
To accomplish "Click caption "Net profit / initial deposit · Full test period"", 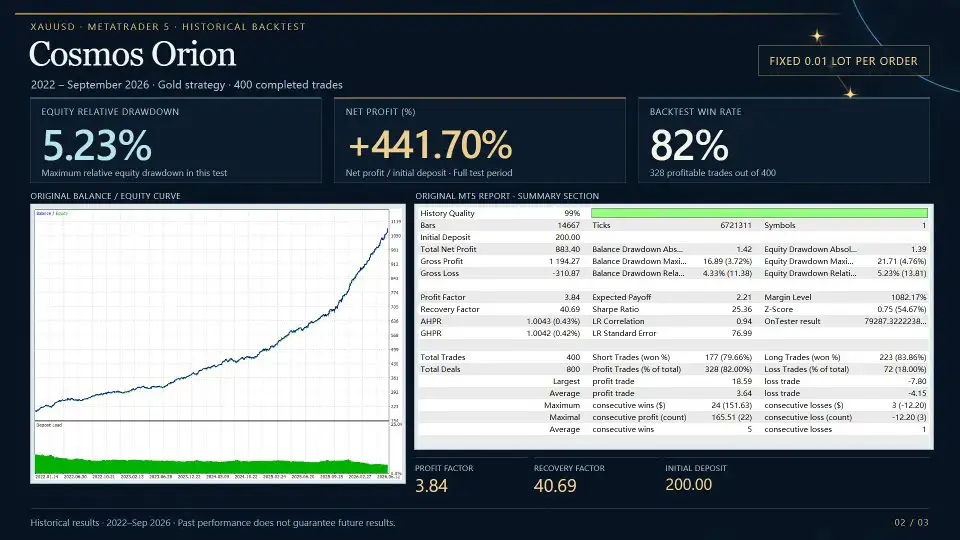I will pos(429,173).
